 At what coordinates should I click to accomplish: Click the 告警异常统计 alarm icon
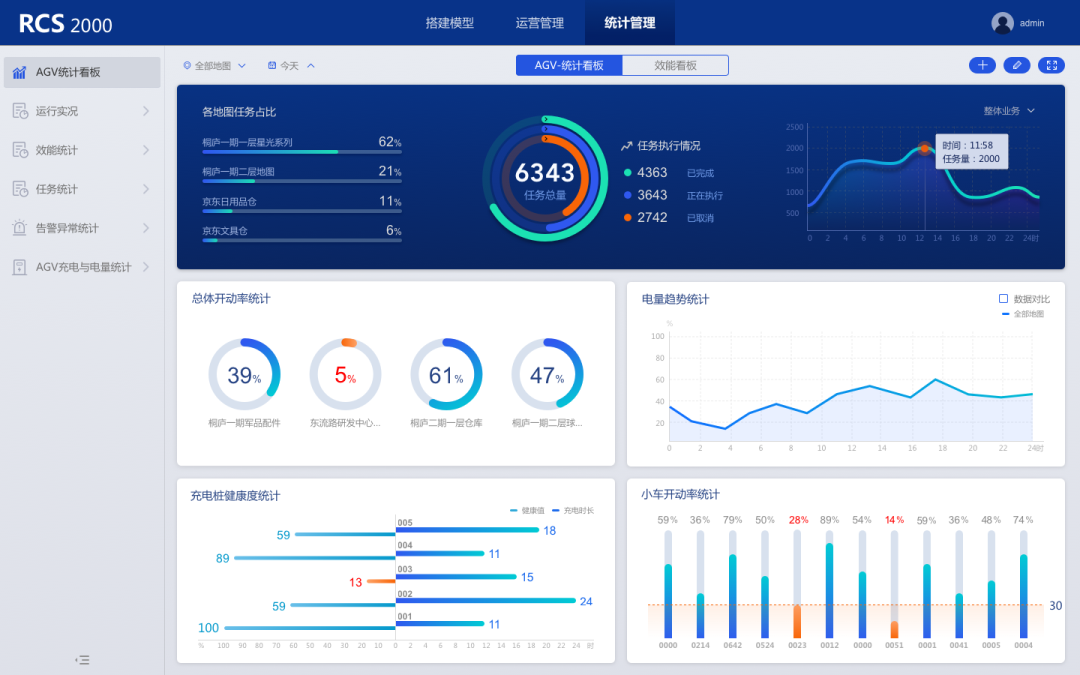tap(19, 228)
